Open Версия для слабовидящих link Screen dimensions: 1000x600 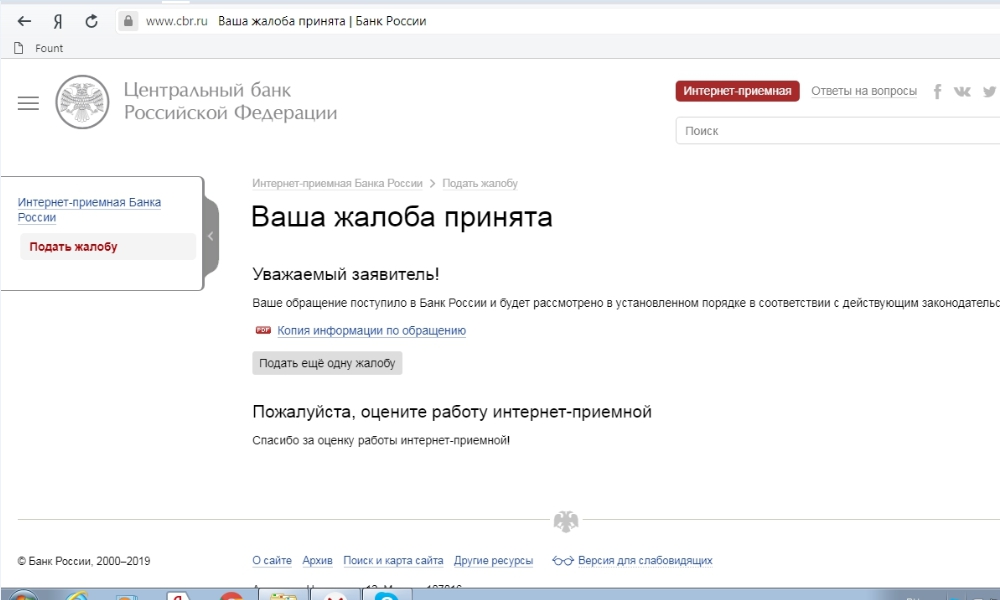[x=645, y=560]
